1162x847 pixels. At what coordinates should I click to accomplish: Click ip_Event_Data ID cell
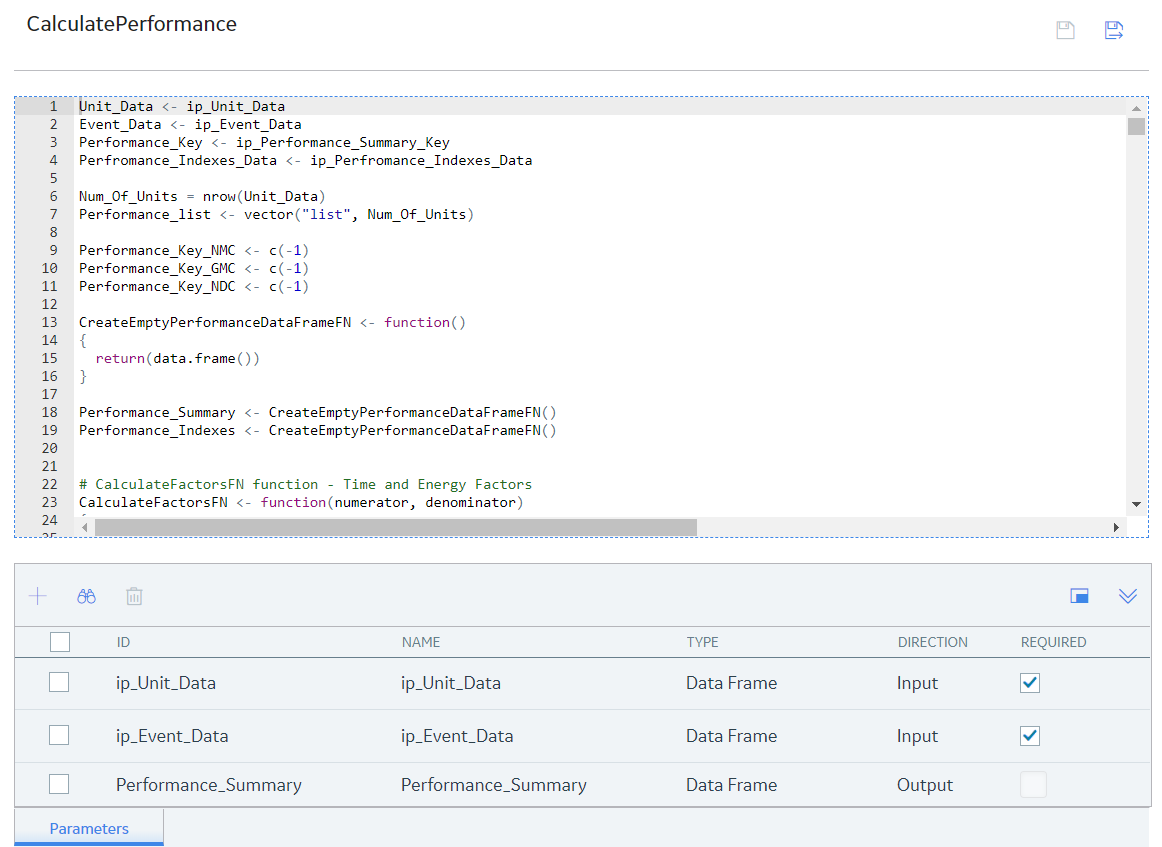[172, 736]
